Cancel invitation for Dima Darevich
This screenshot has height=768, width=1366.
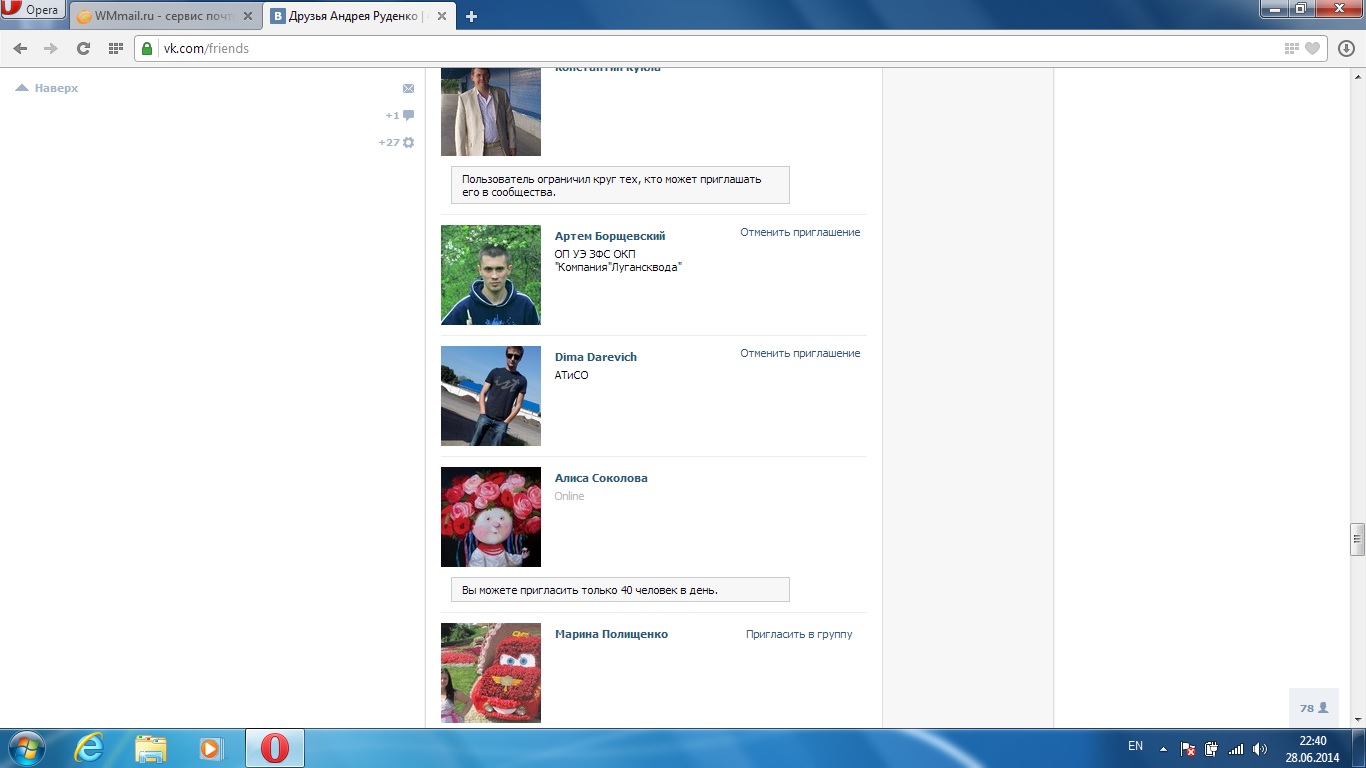point(800,353)
